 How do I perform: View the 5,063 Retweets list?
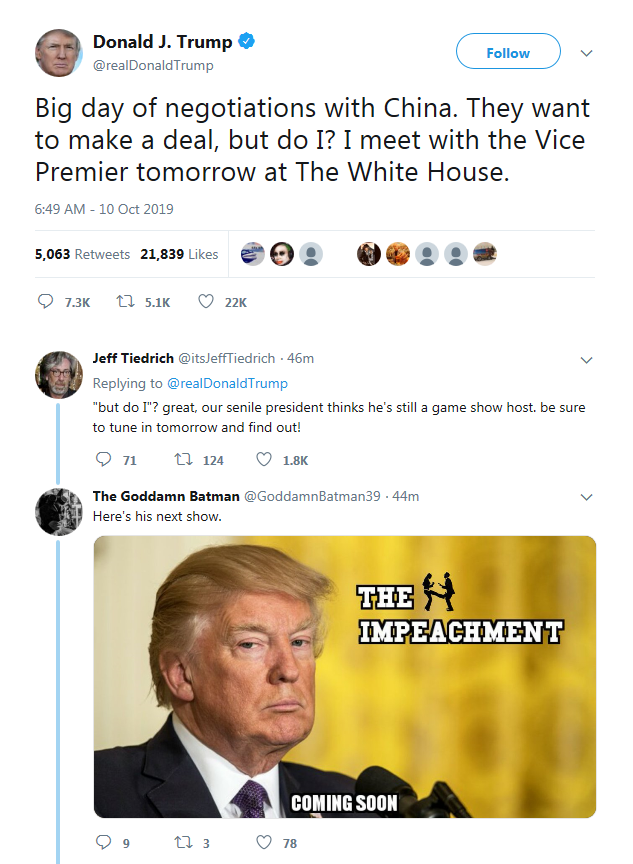click(x=82, y=254)
